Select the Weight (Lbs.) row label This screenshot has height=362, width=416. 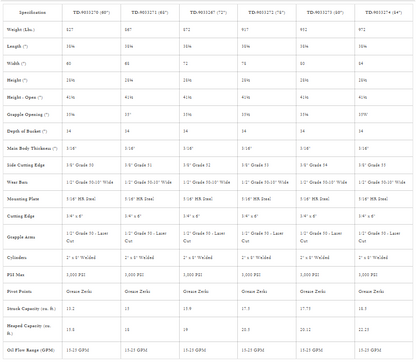[x=21, y=30]
